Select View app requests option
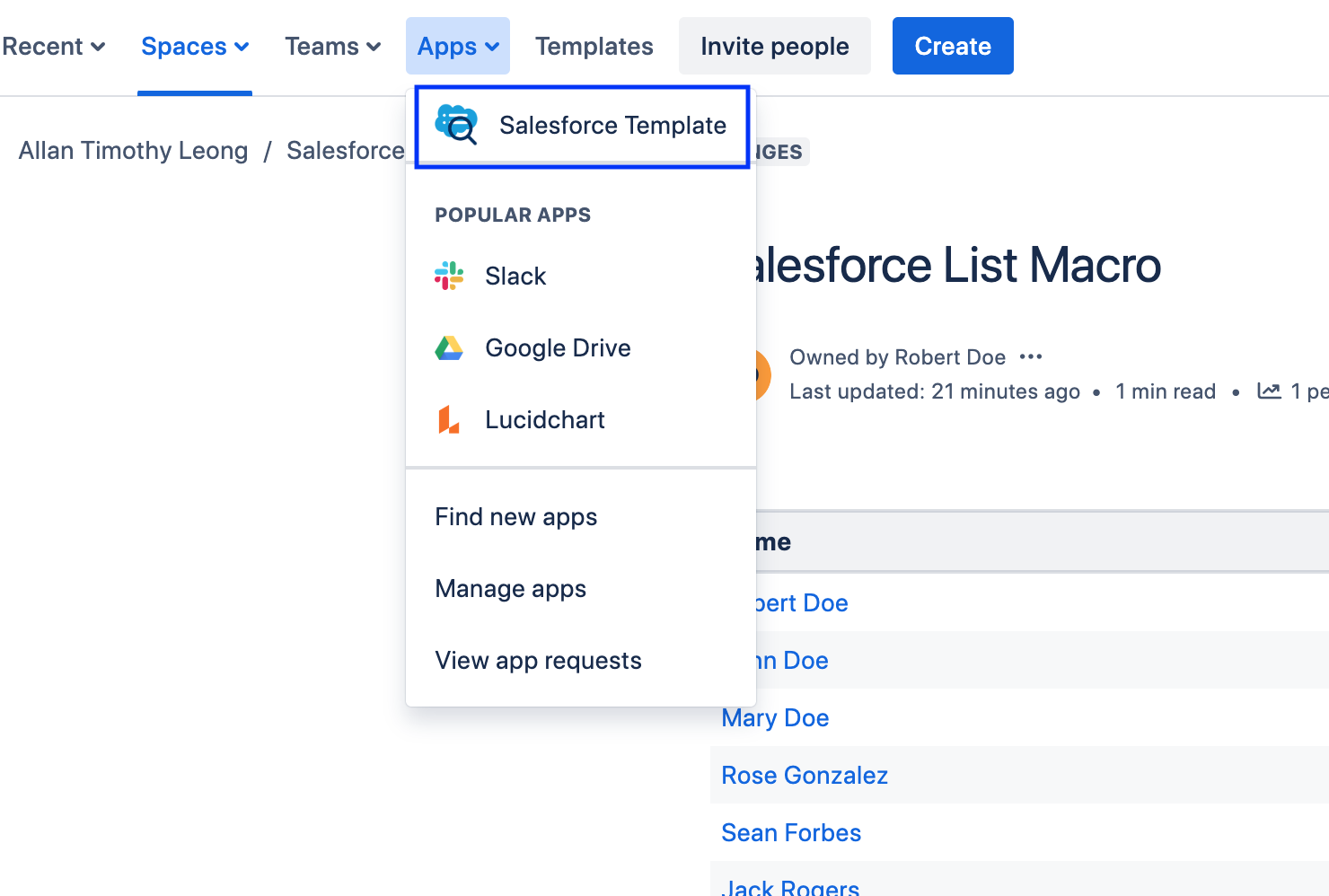Viewport: 1329px width, 896px height. pyautogui.click(x=538, y=661)
